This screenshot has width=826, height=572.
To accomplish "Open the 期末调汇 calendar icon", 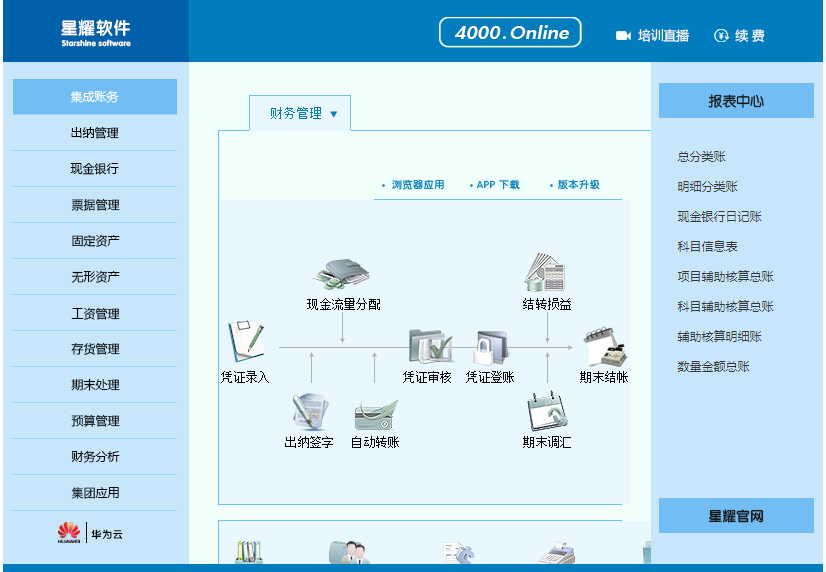I will [547, 411].
